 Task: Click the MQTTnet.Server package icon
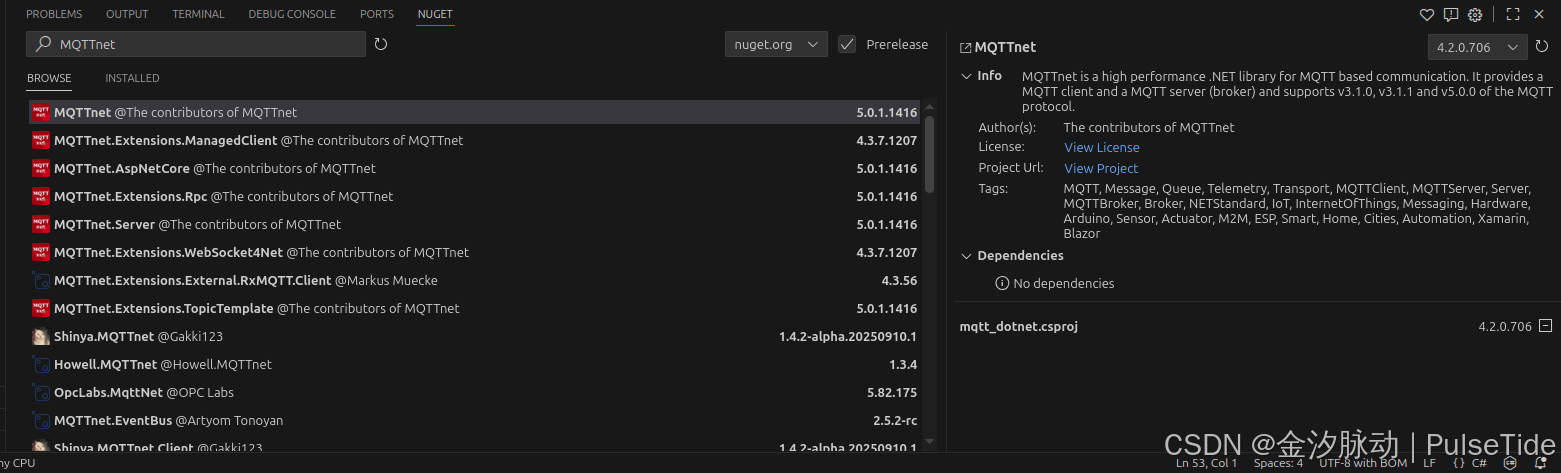pos(41,224)
